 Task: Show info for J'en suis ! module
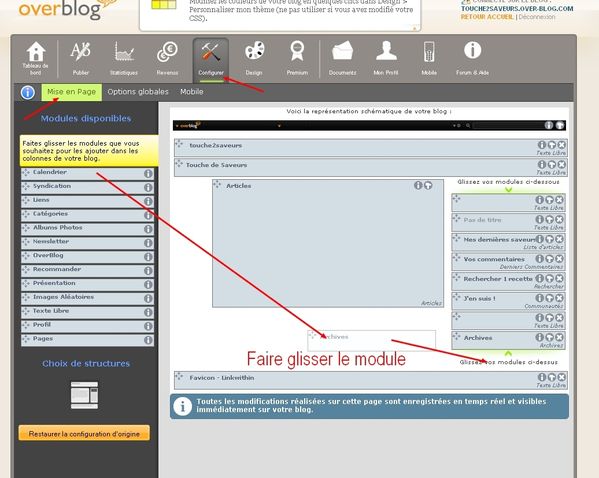[x=539, y=298]
